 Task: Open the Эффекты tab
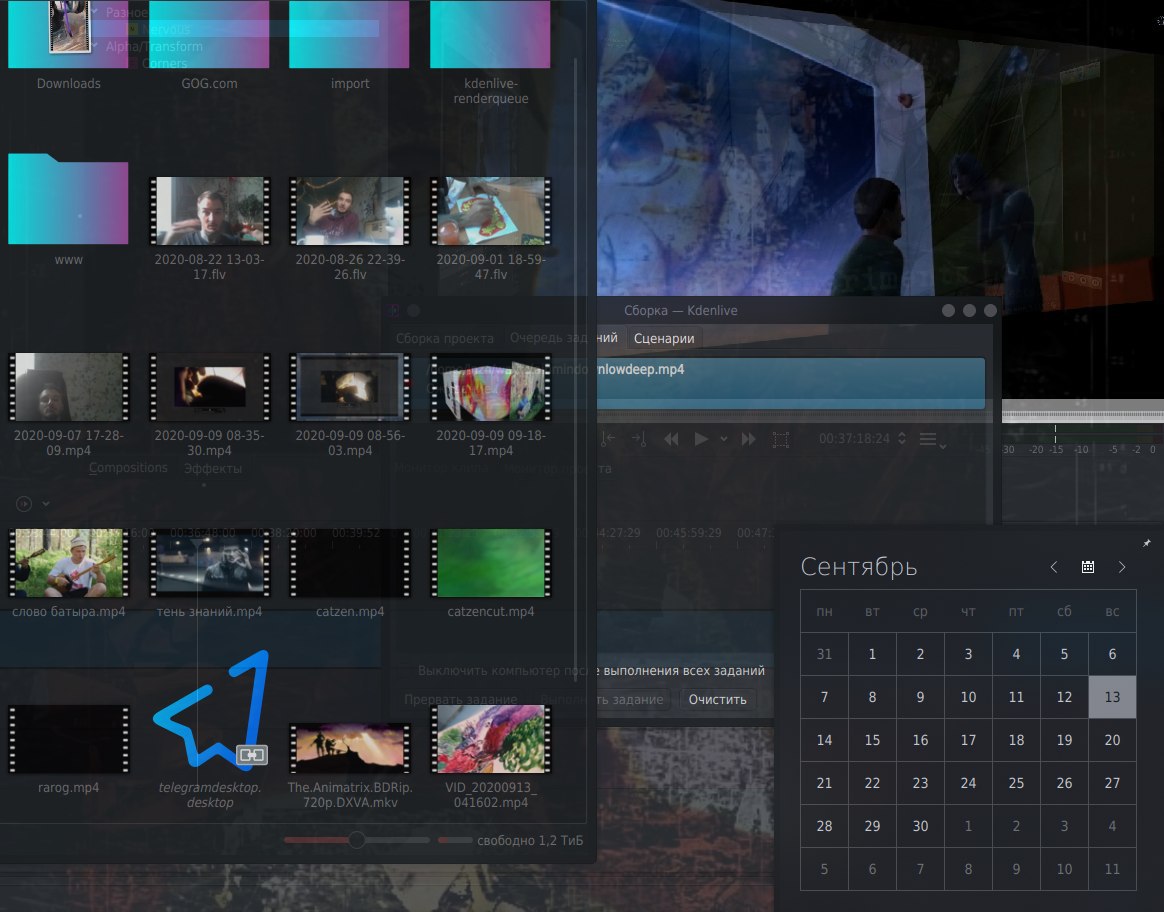(x=213, y=468)
